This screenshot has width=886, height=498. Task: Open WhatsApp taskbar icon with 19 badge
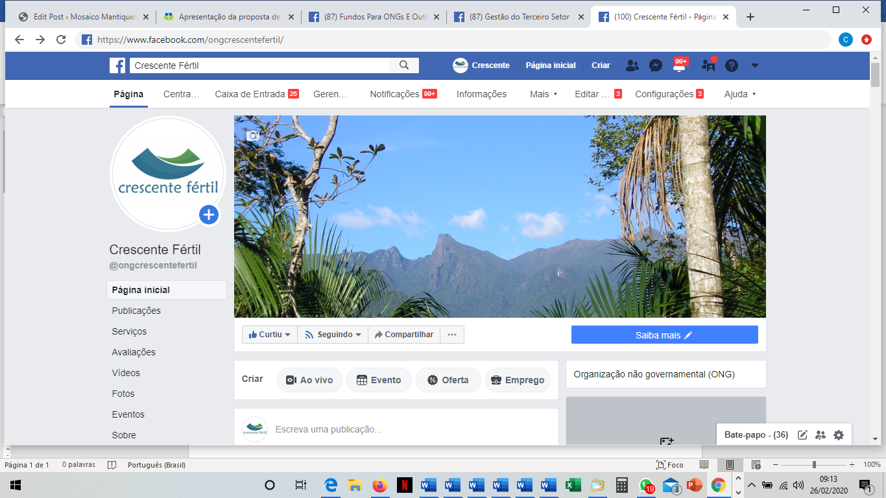[x=646, y=486]
